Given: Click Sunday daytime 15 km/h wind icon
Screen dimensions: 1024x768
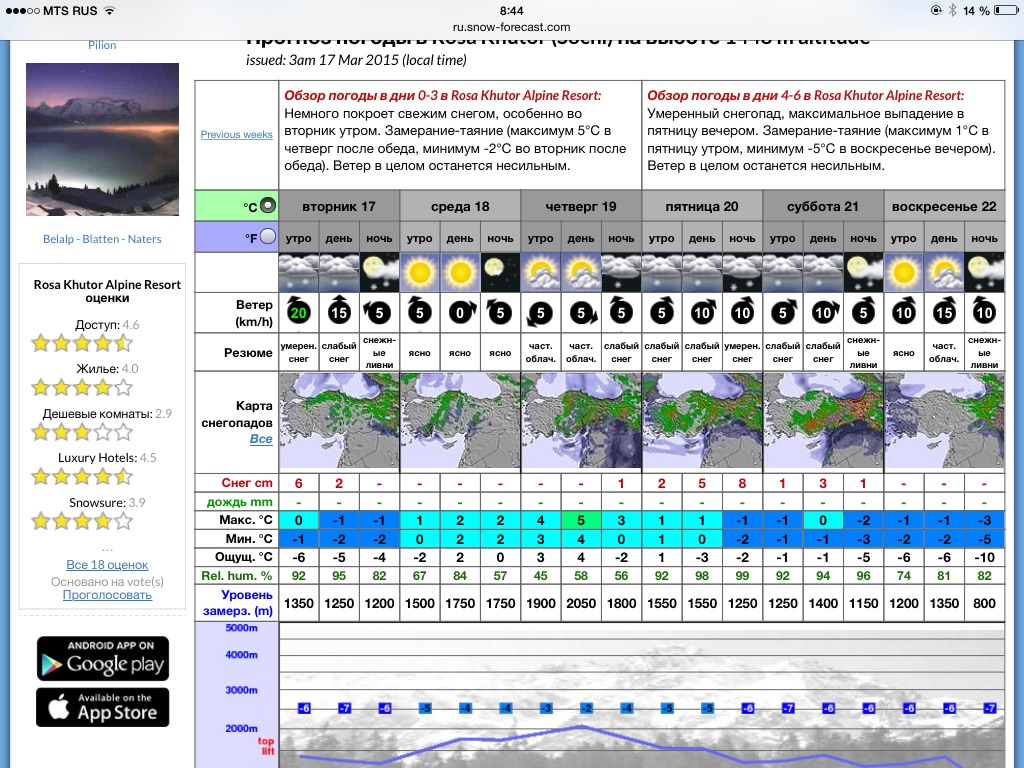Looking at the screenshot, I should click(x=944, y=312).
